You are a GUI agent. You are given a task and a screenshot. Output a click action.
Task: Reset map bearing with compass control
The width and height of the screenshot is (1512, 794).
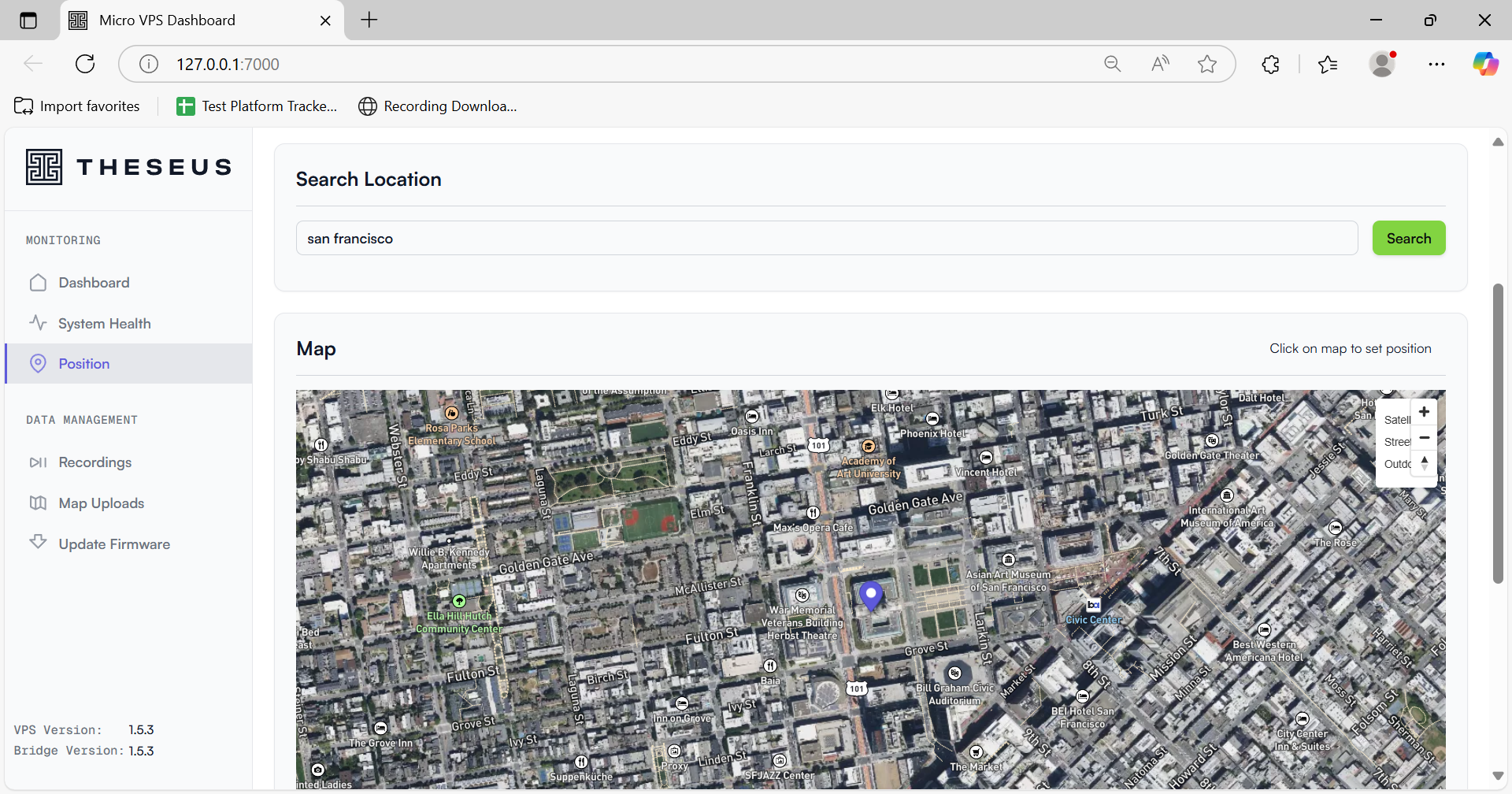coord(1424,463)
